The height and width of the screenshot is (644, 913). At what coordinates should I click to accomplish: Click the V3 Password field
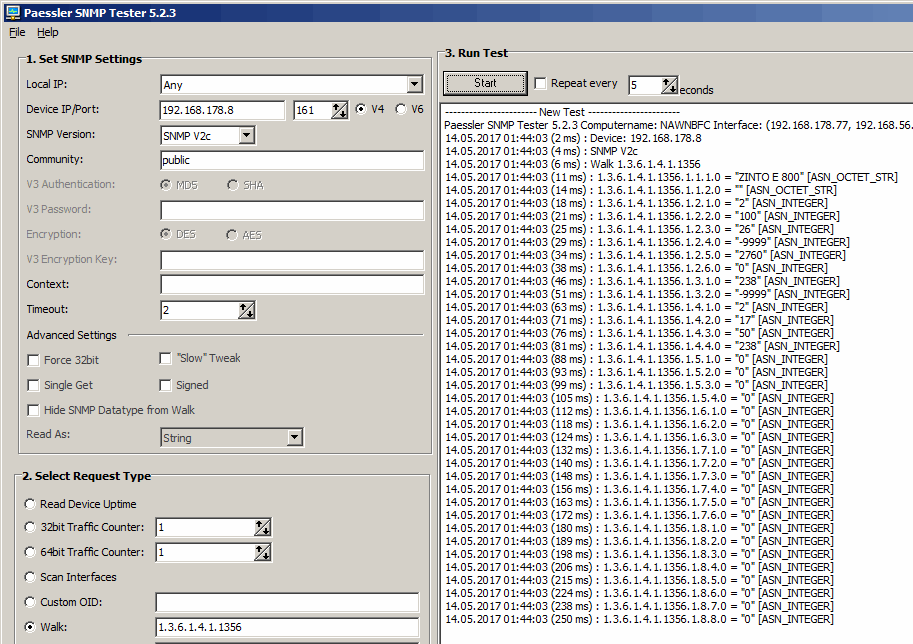(x=292, y=210)
